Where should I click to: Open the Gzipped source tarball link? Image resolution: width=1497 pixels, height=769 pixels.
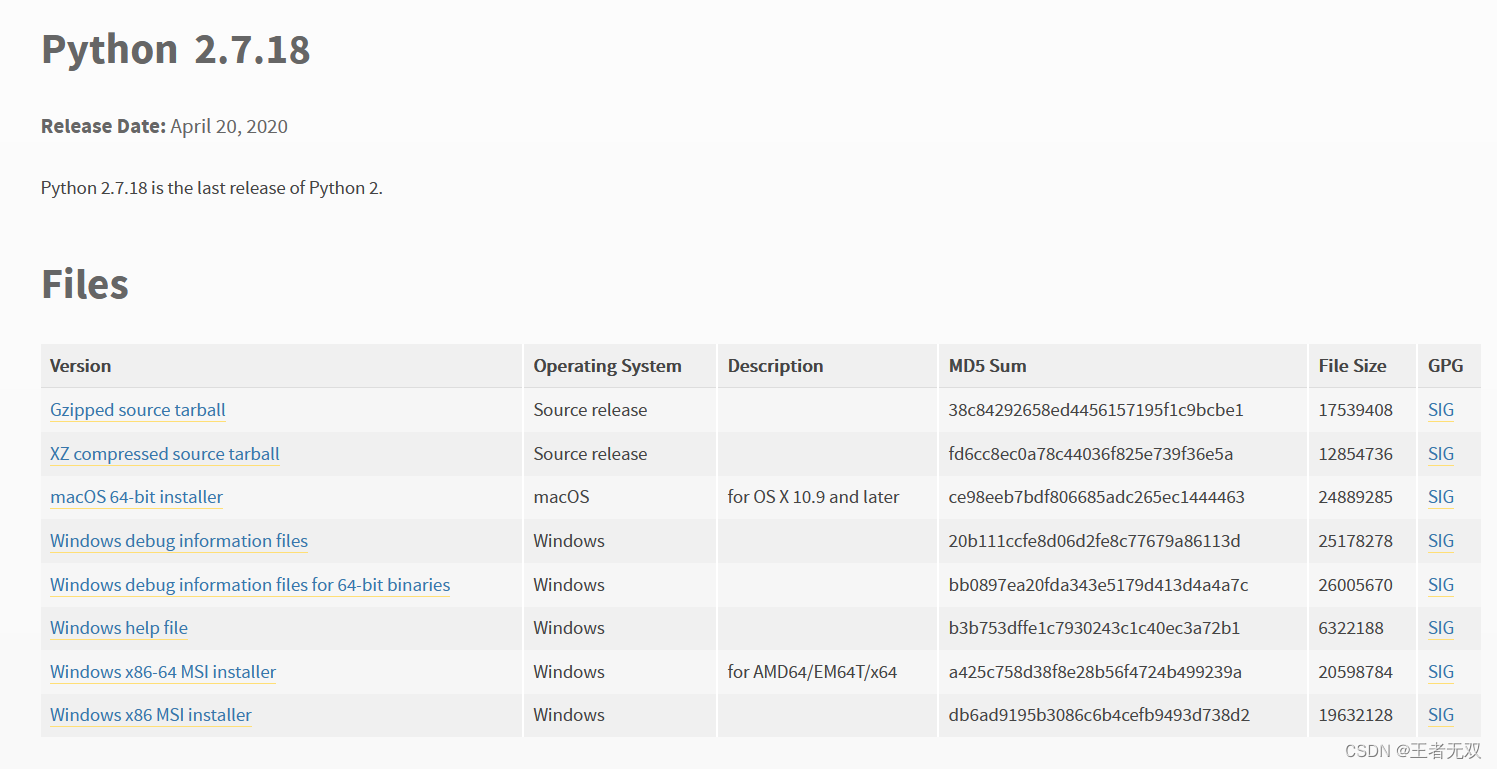click(x=138, y=410)
